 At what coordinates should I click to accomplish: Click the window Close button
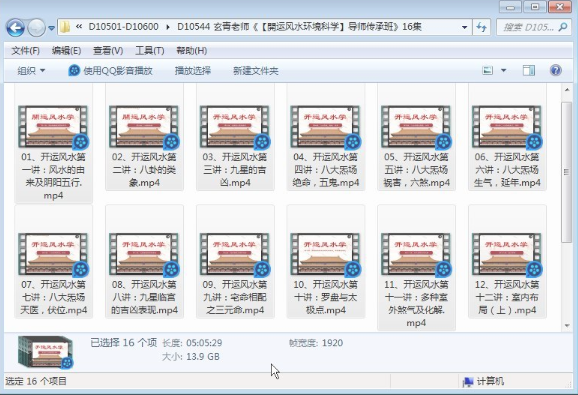click(x=560, y=7)
